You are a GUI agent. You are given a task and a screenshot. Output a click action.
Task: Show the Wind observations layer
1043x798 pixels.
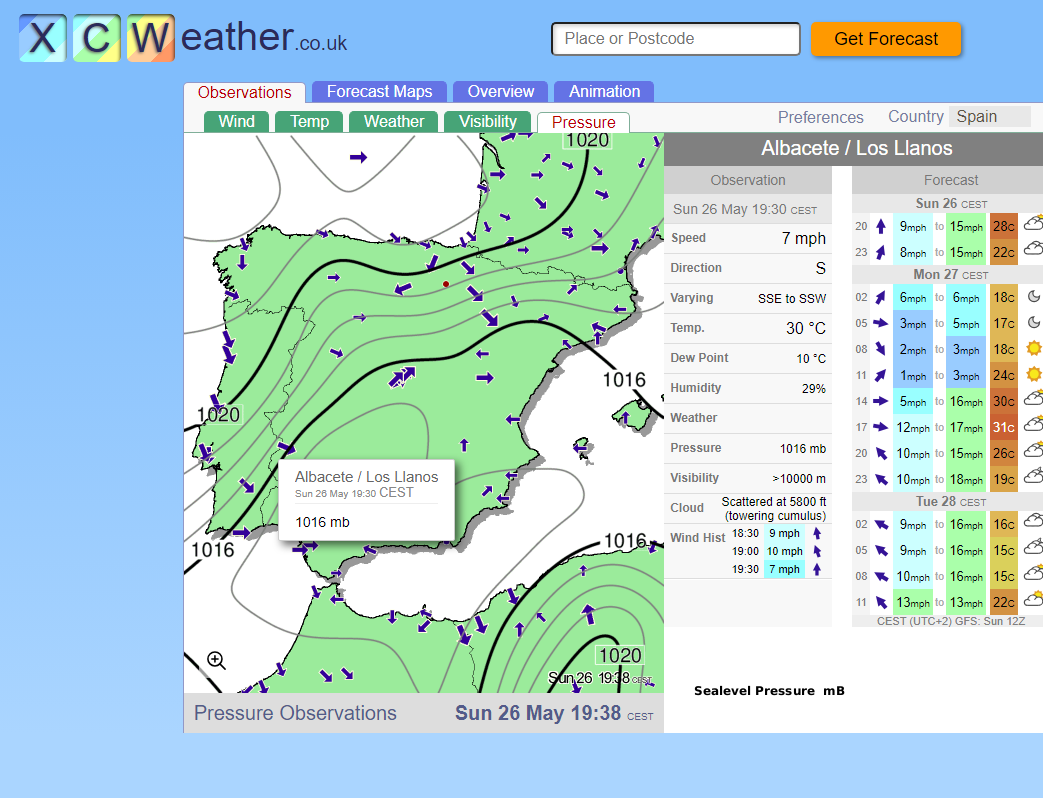click(236, 122)
